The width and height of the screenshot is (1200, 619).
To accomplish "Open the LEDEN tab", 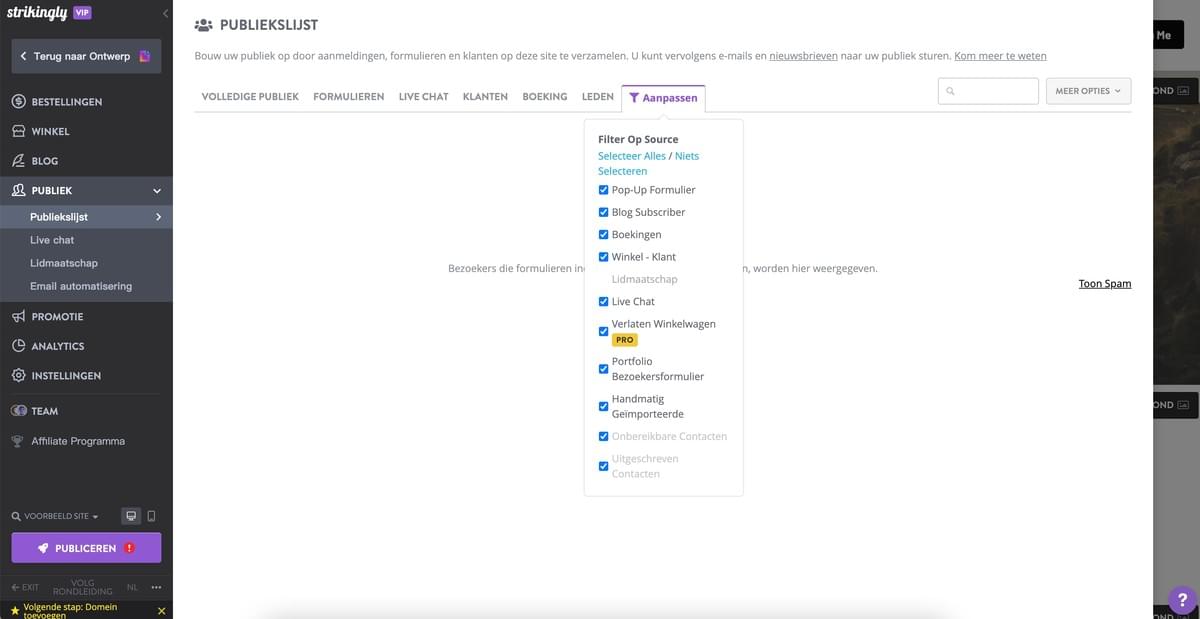I will pos(597,96).
